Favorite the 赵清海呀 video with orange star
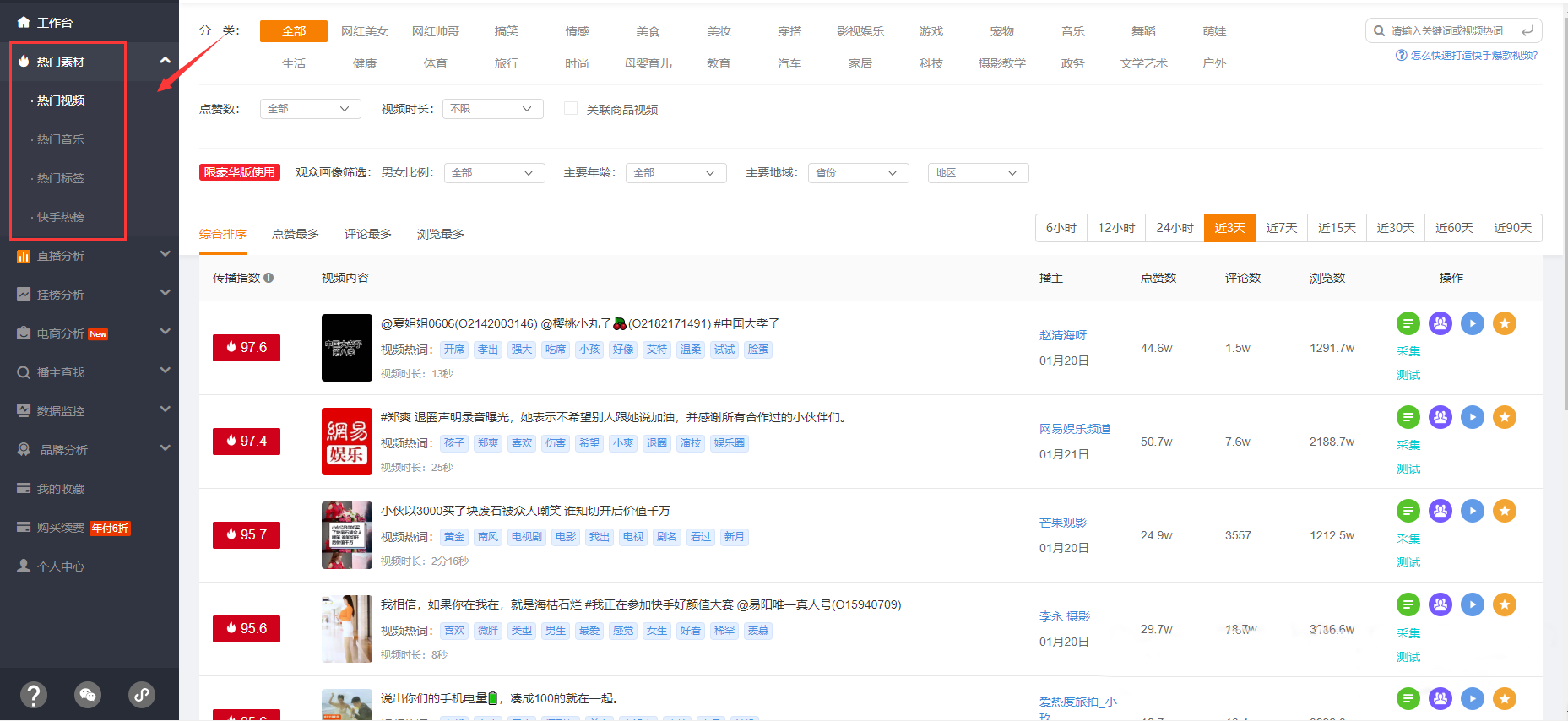The image size is (1568, 721). [x=1505, y=323]
